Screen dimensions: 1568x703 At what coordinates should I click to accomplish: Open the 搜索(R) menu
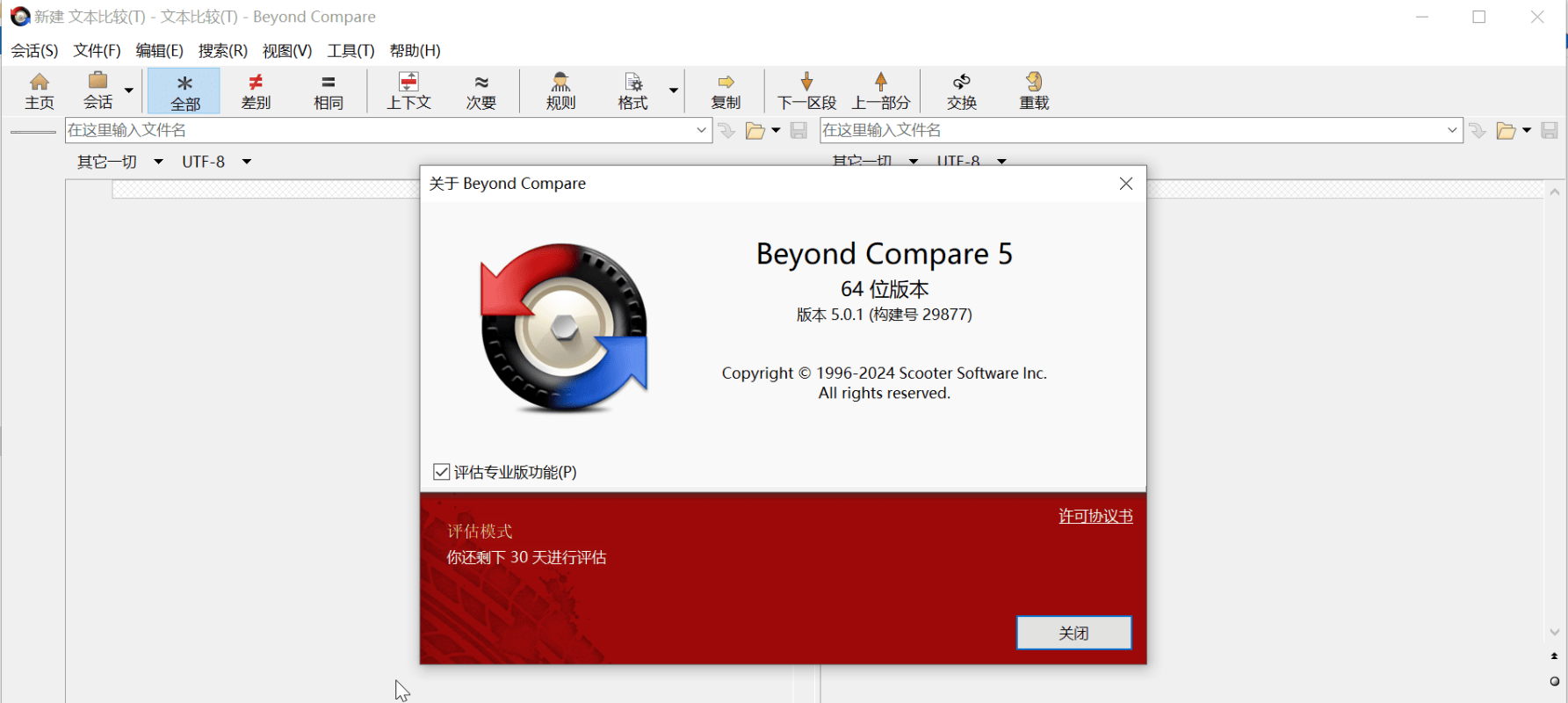click(x=222, y=51)
